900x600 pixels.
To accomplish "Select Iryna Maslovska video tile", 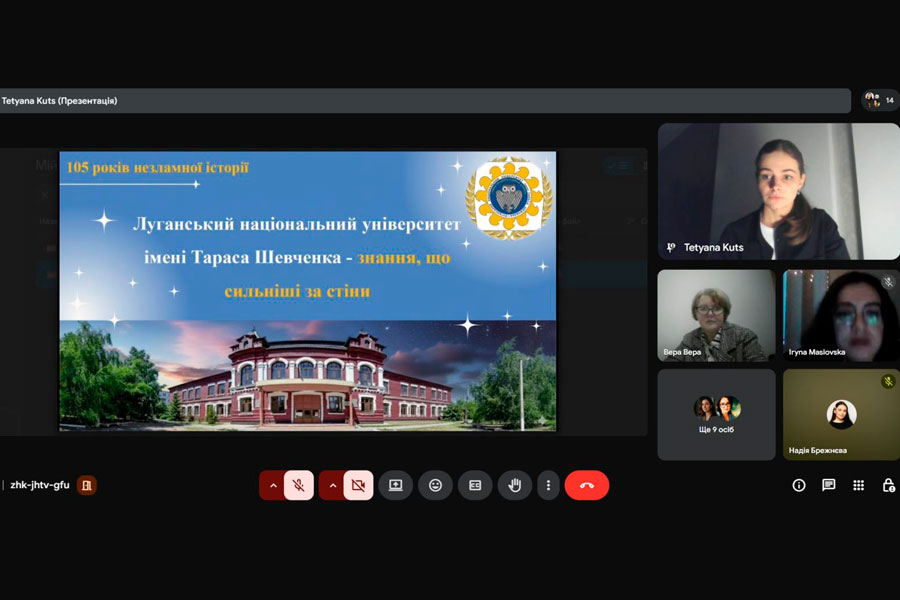I will 841,315.
